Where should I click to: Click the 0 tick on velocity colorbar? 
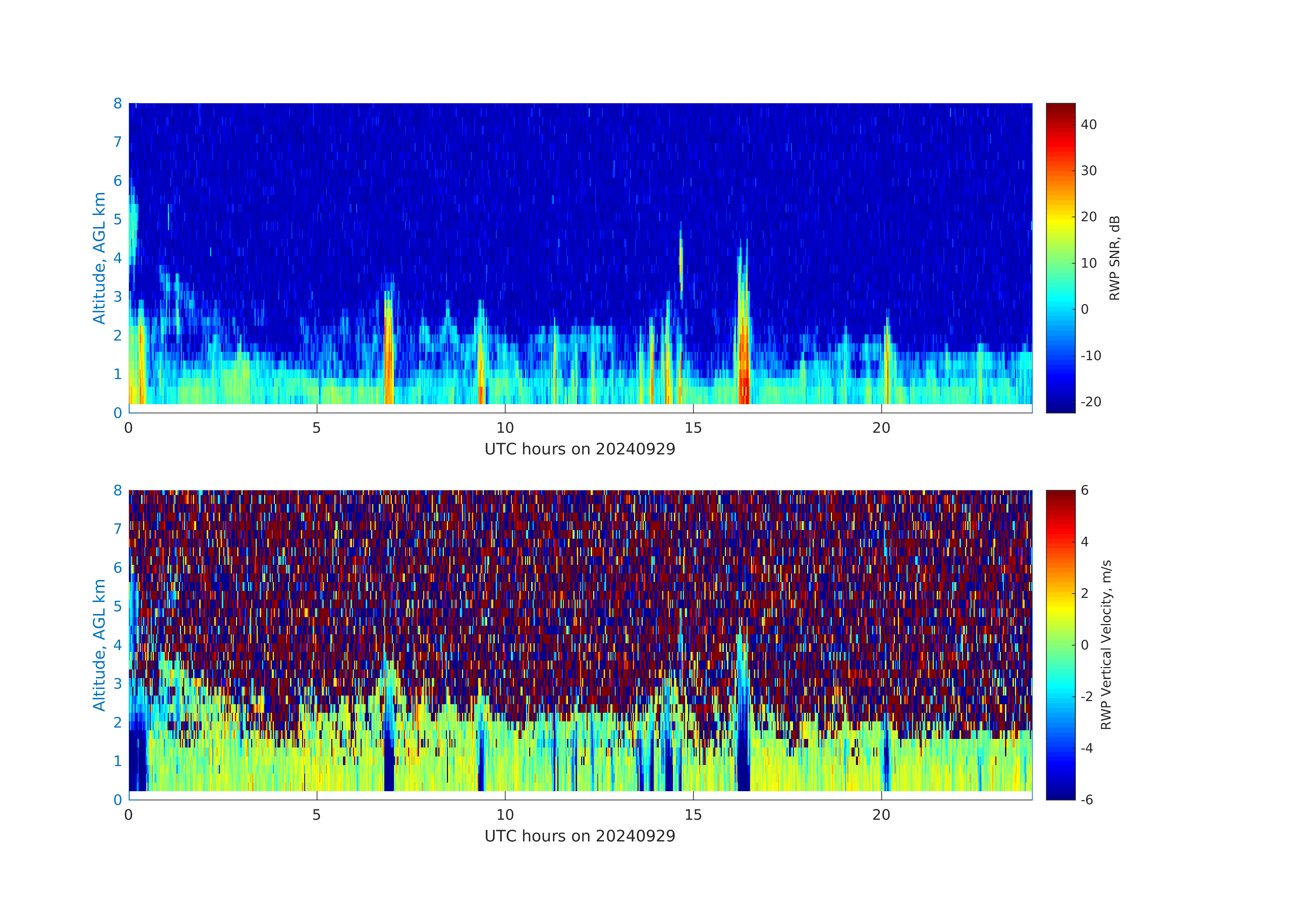click(1084, 645)
